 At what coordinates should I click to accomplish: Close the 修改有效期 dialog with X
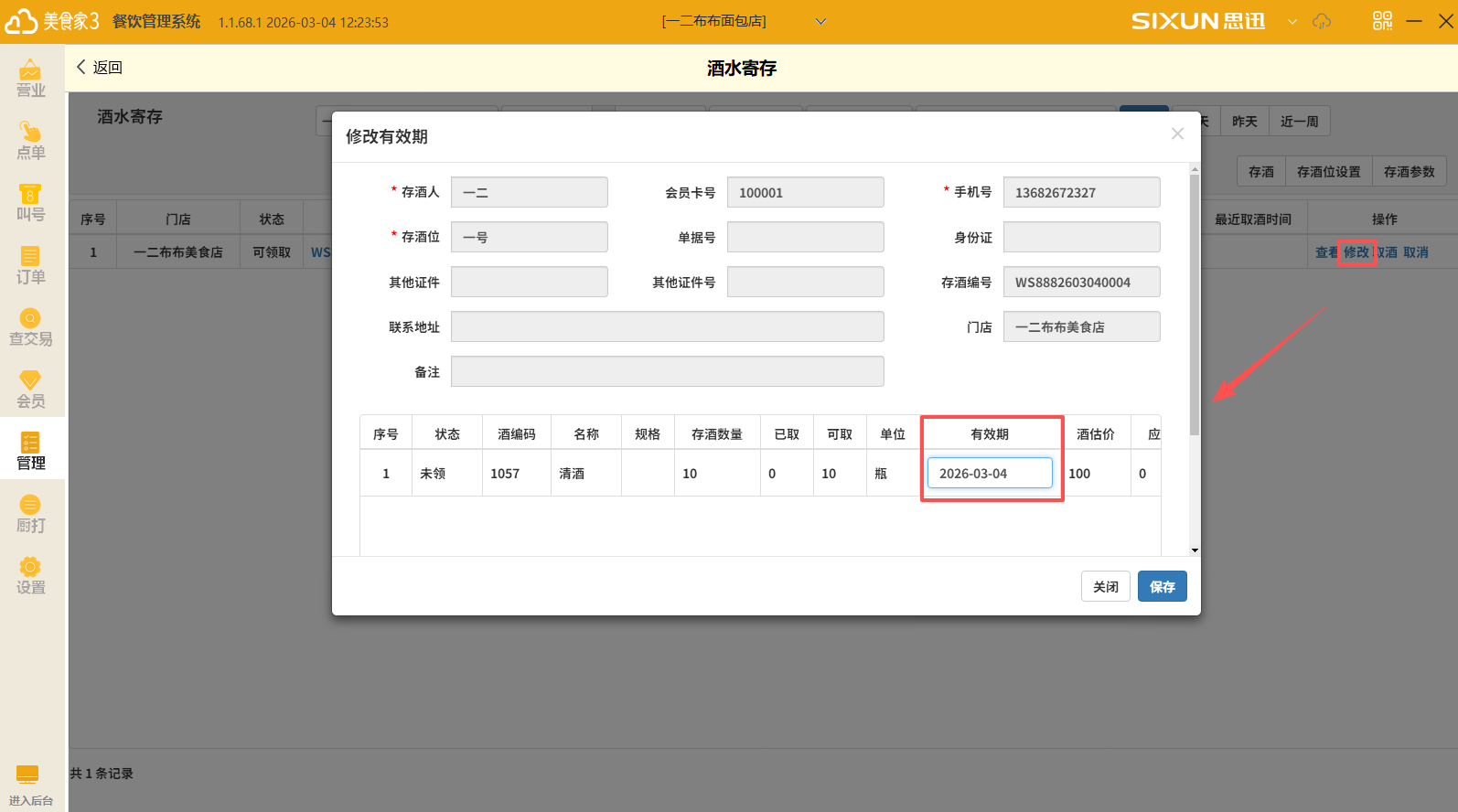tap(1177, 134)
